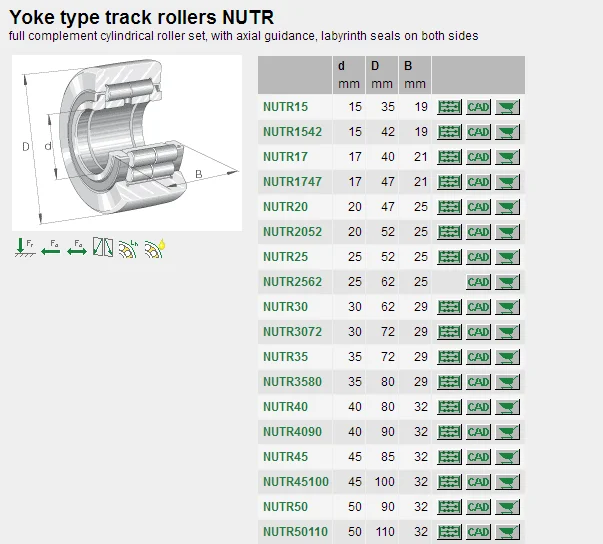Click the bidirectional axial load Fa icon

pos(77,247)
